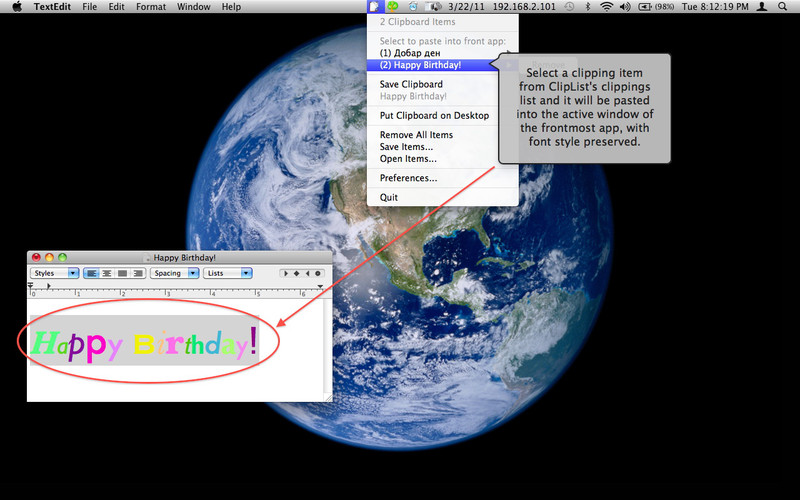Justify text alignment in TextEdit
Image resolution: width=800 pixels, height=500 pixels.
pyautogui.click(x=122, y=273)
